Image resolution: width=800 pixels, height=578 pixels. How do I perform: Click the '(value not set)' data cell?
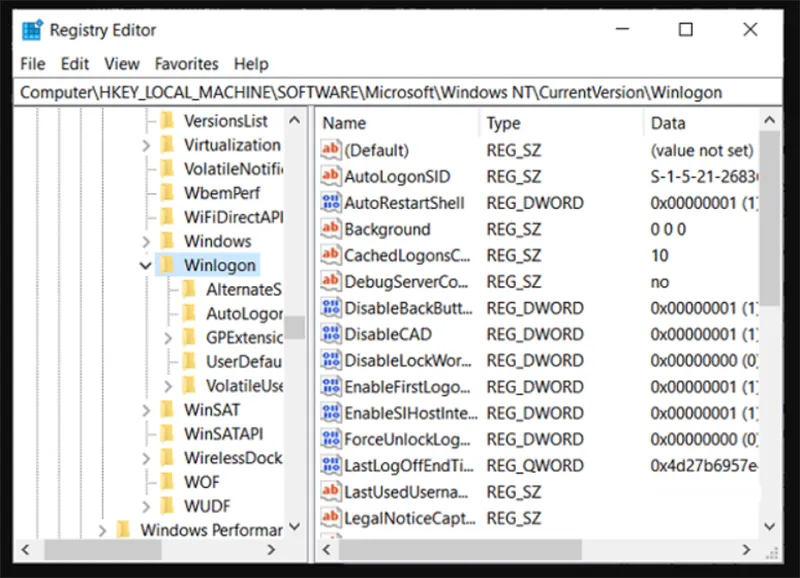702,150
